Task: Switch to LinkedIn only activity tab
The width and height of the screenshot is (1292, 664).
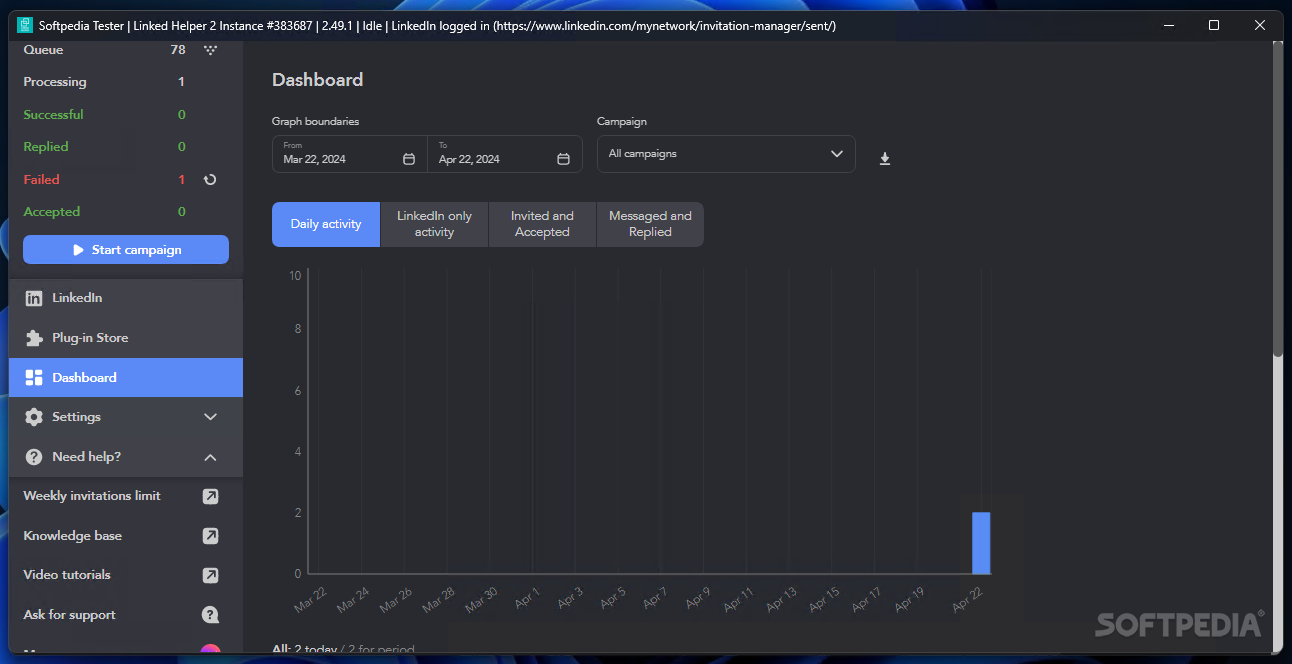Action: [x=434, y=224]
